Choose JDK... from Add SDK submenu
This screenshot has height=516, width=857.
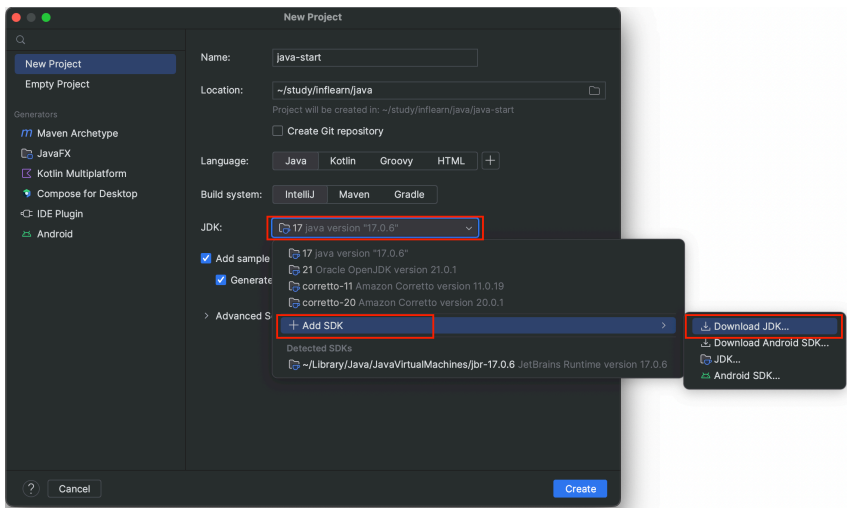765,359
